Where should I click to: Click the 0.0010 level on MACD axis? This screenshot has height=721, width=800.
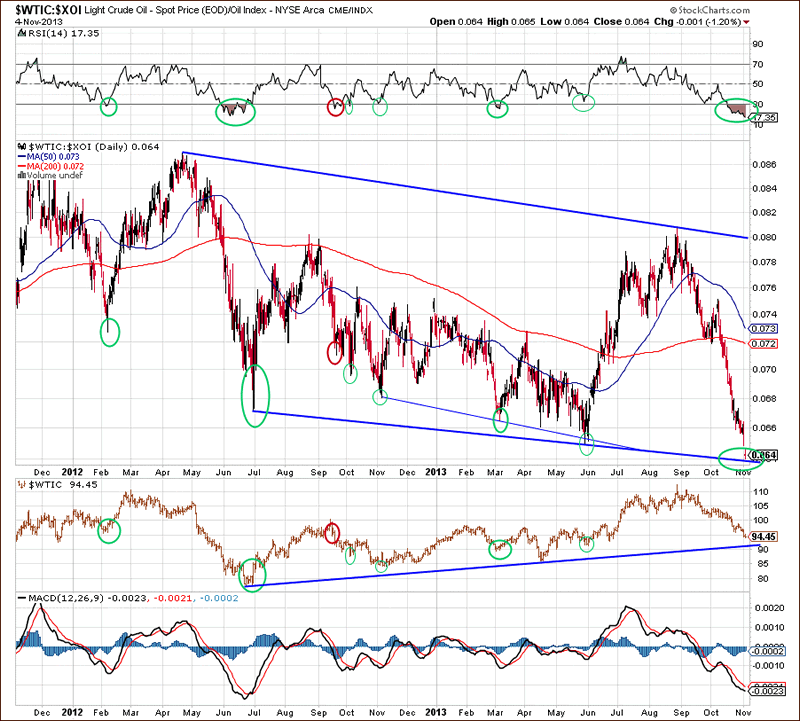click(767, 628)
